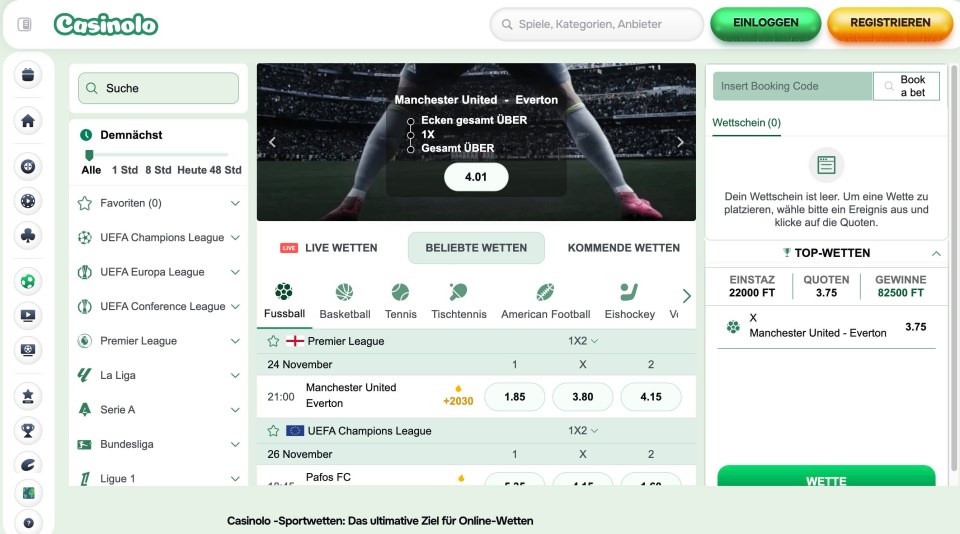Focus the Insert Booking Code field
Screen dimensions: 960x534
[x=793, y=86]
